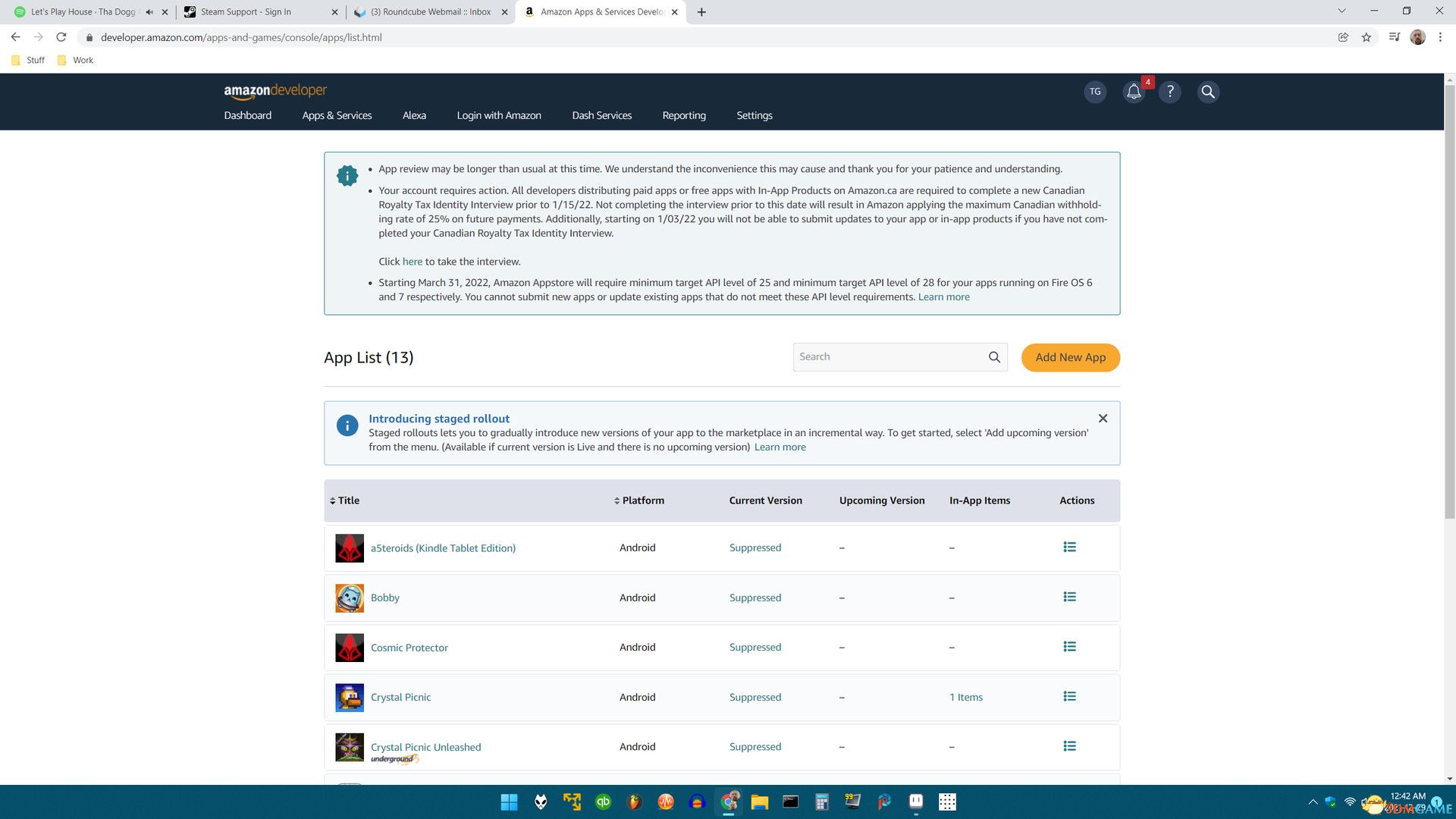
Task: Open the notifications bell icon
Action: tap(1133, 92)
